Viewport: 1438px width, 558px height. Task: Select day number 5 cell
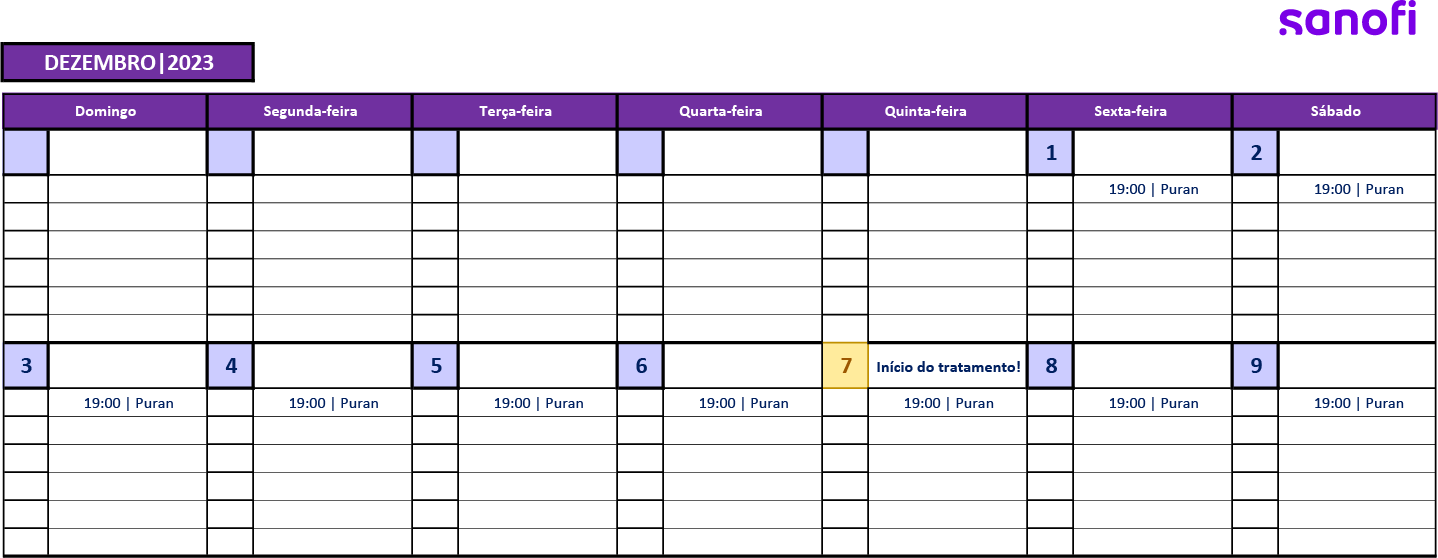pyautogui.click(x=436, y=366)
